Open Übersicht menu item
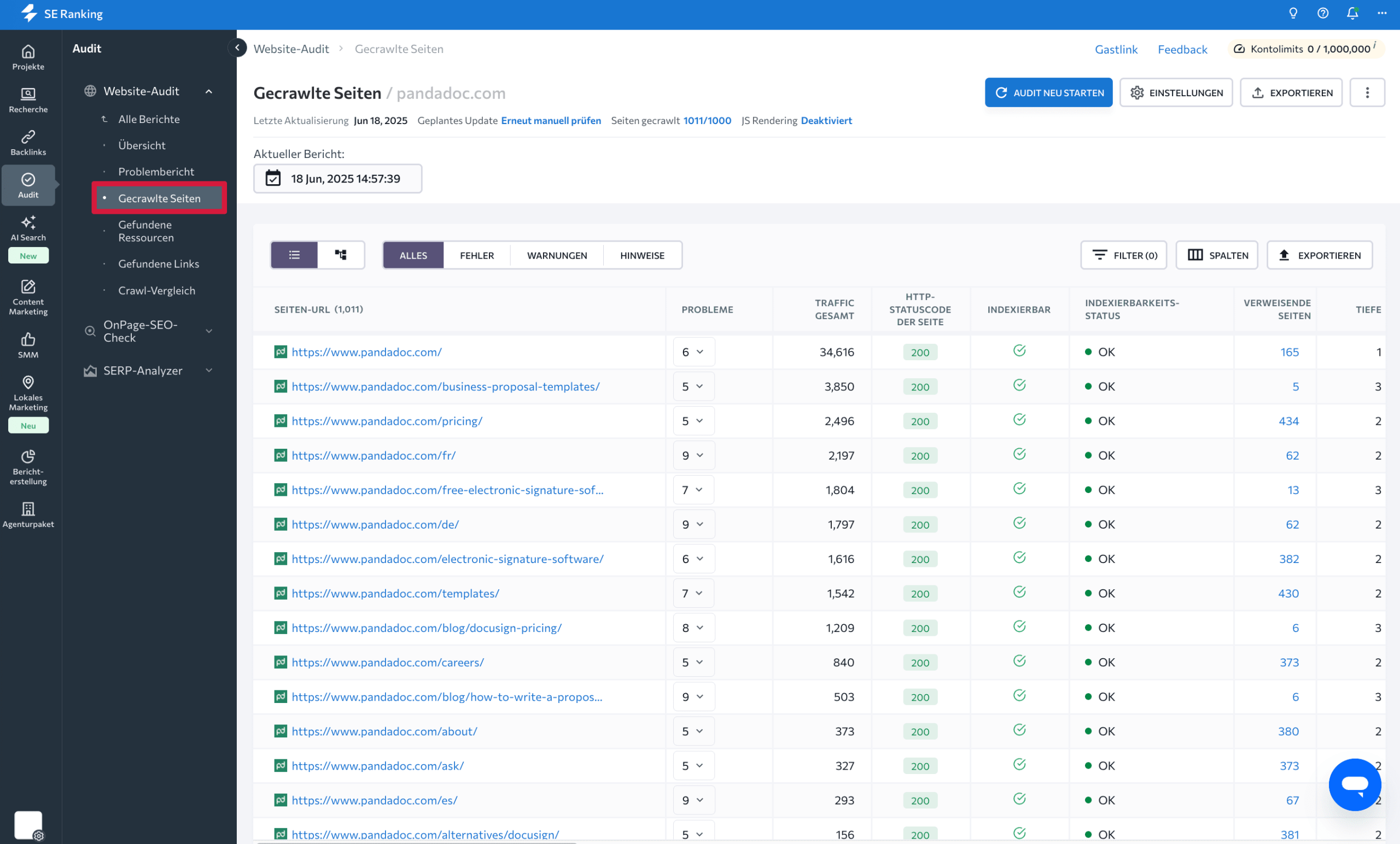1400x844 pixels. tap(142, 145)
